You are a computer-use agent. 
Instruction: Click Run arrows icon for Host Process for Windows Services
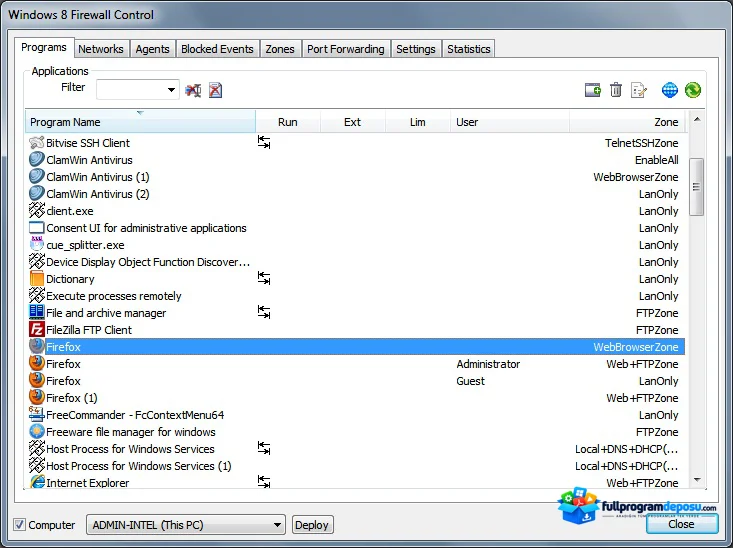[264, 448]
